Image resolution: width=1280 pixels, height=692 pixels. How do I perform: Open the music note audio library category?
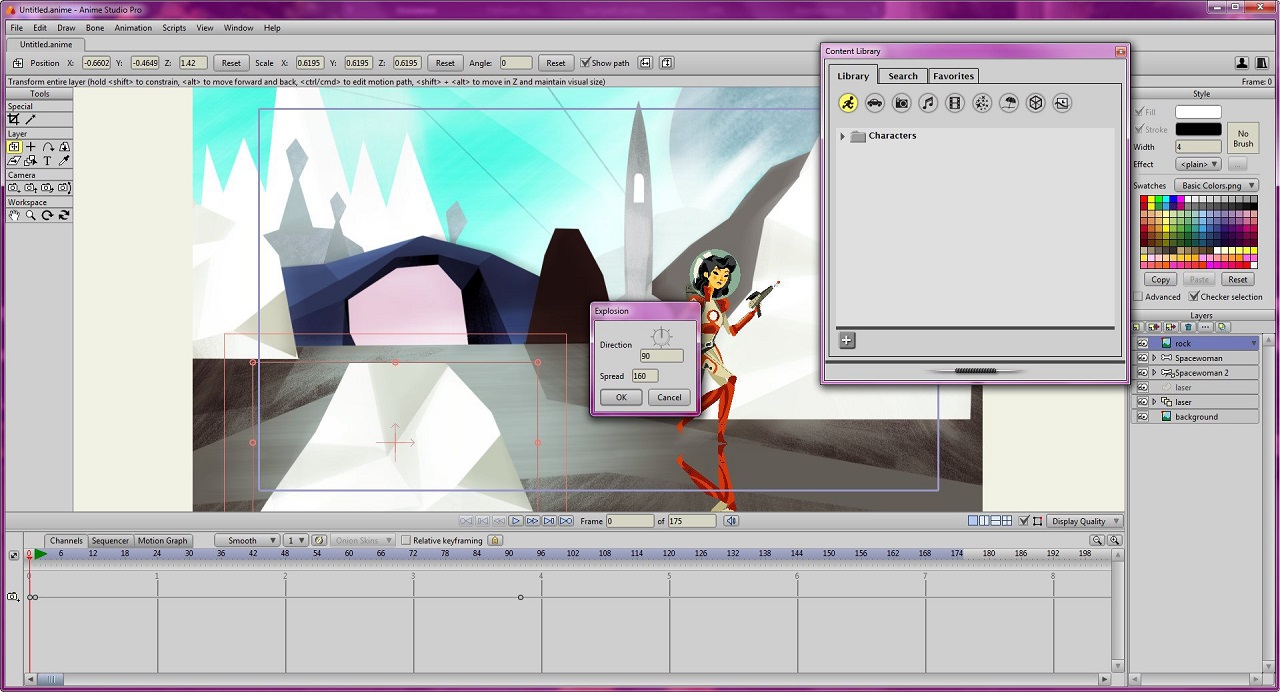point(928,103)
